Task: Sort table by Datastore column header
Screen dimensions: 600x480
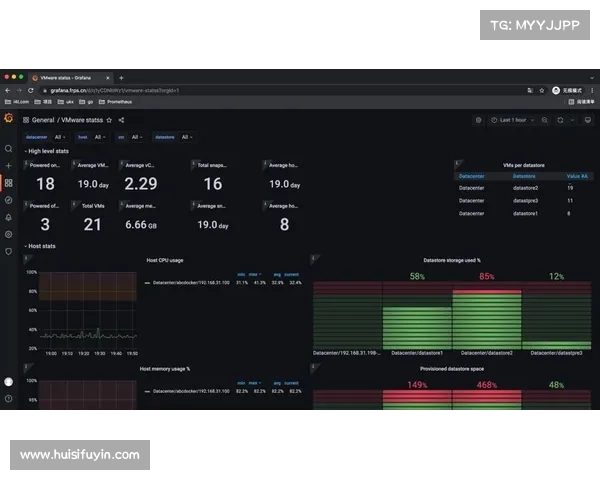Action: point(524,176)
